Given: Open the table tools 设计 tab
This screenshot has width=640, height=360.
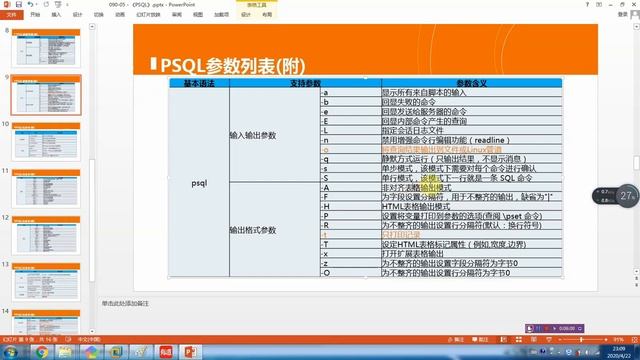Looking at the screenshot, I should (246, 15).
